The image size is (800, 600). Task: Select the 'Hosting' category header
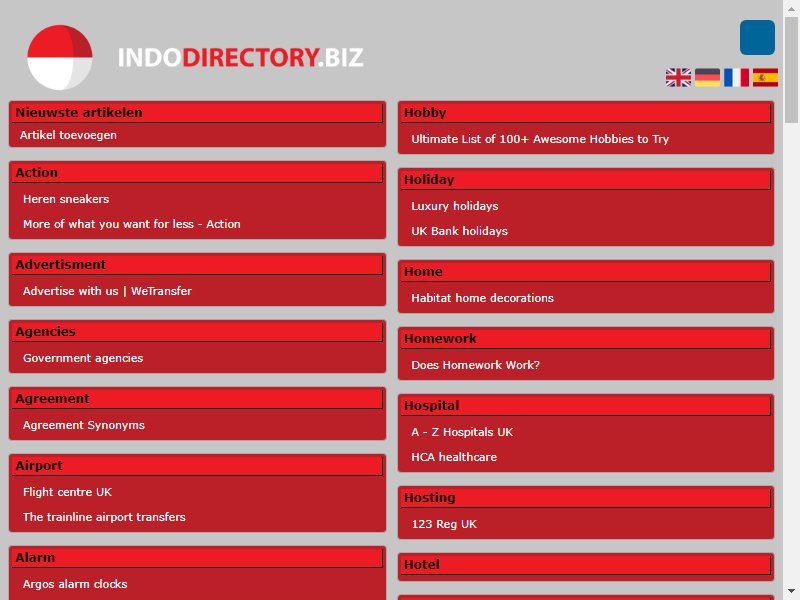point(585,498)
